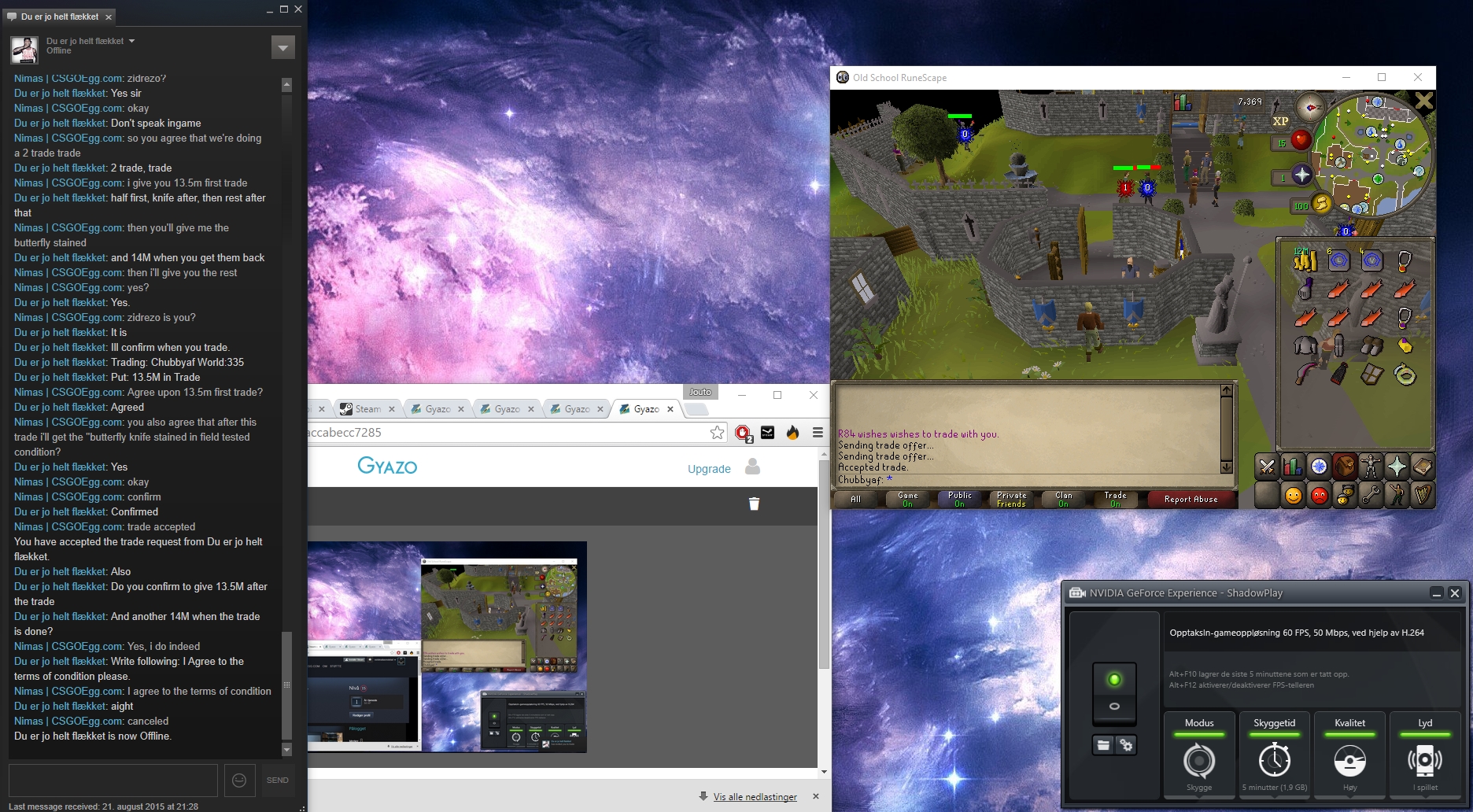
Task: Open ShadowPlay recordings folder icon
Action: [1103, 744]
